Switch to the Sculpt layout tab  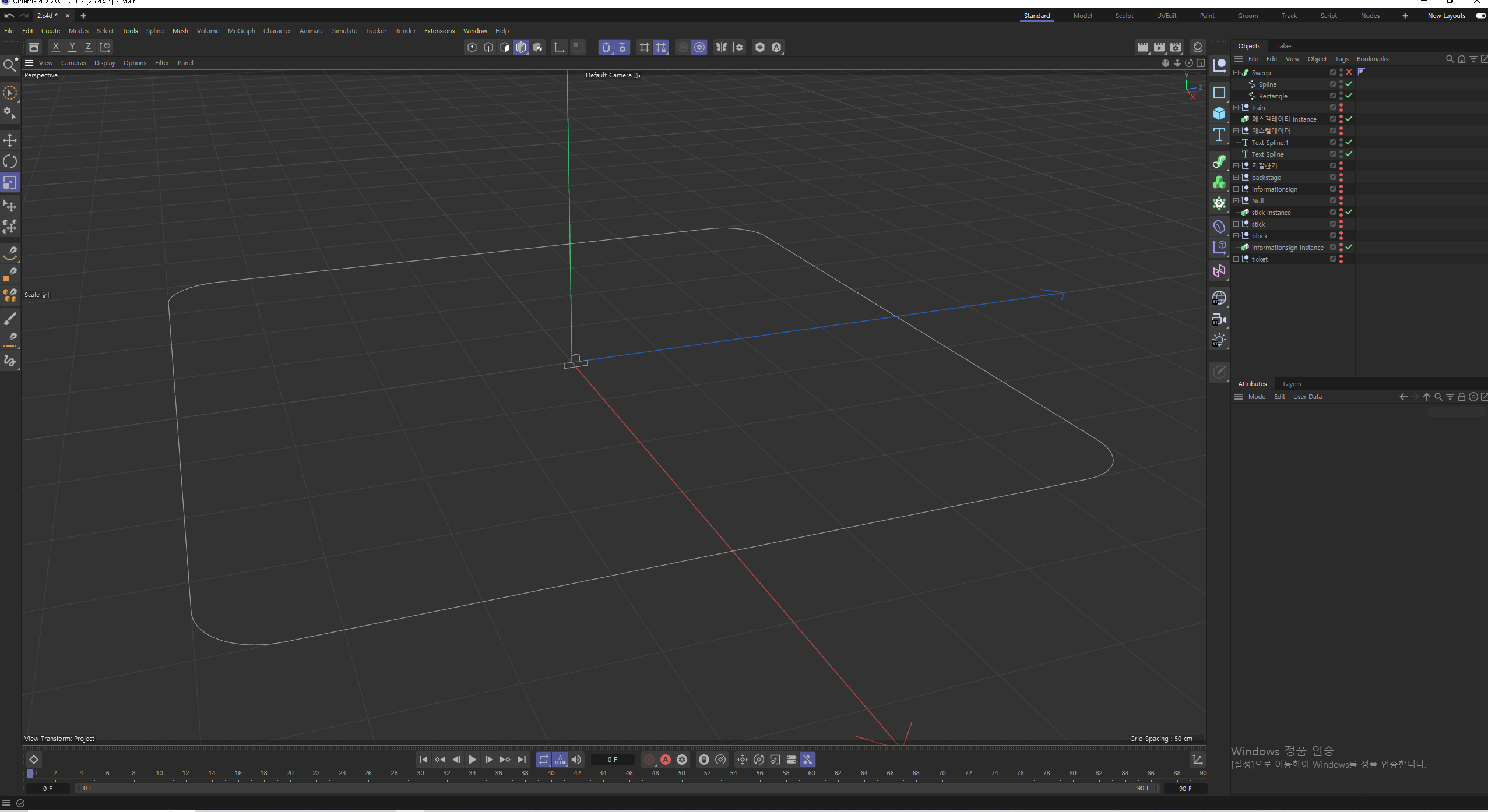point(1124,16)
